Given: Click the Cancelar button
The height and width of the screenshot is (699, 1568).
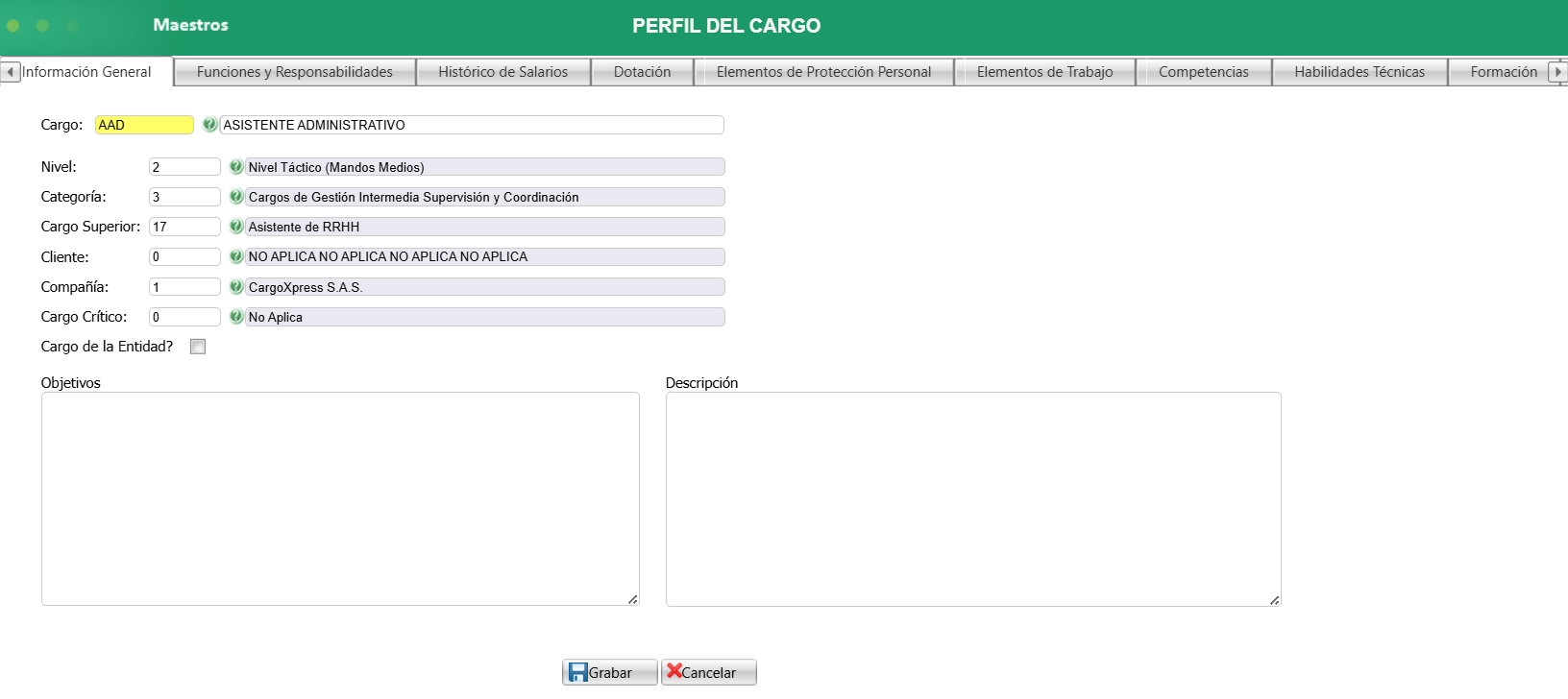Looking at the screenshot, I should click(709, 672).
